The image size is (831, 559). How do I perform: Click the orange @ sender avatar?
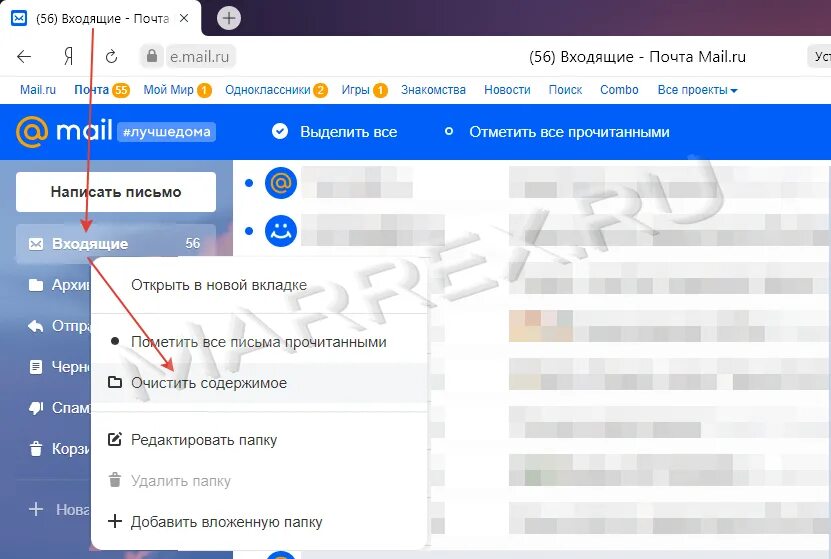(281, 183)
